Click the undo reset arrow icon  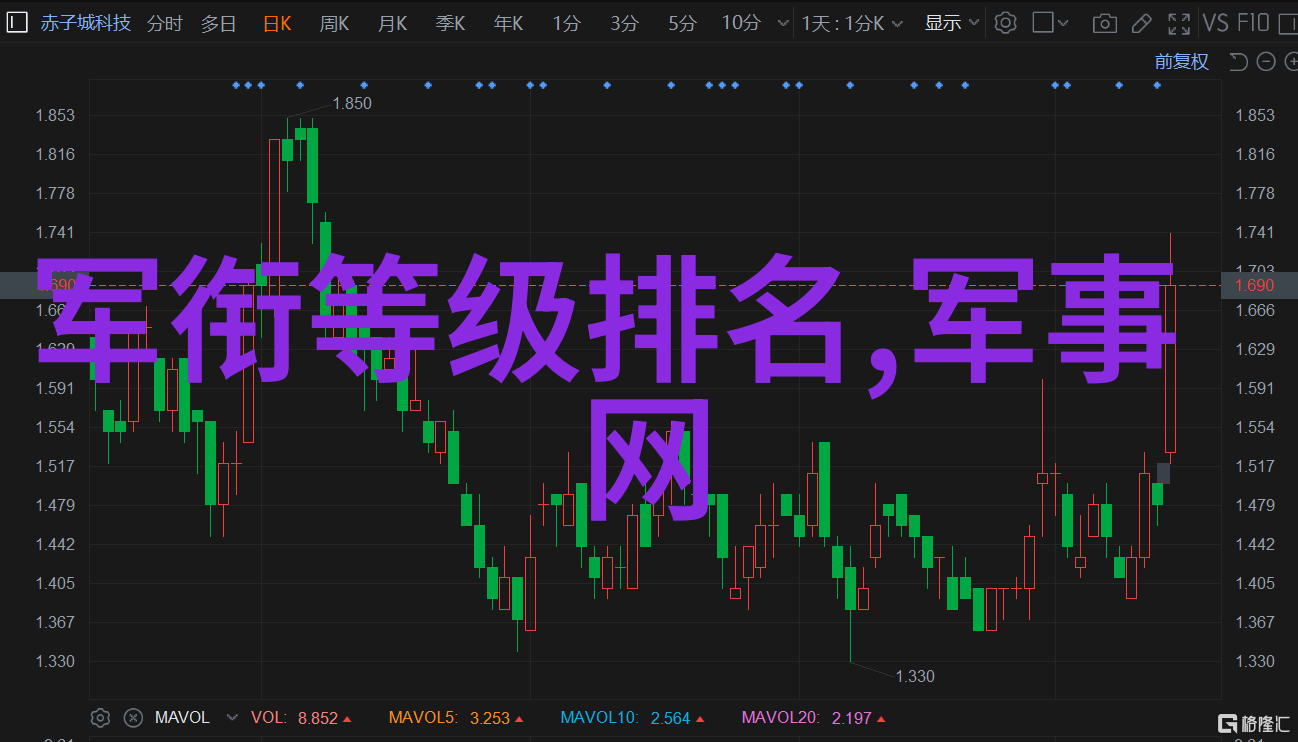click(x=1238, y=62)
